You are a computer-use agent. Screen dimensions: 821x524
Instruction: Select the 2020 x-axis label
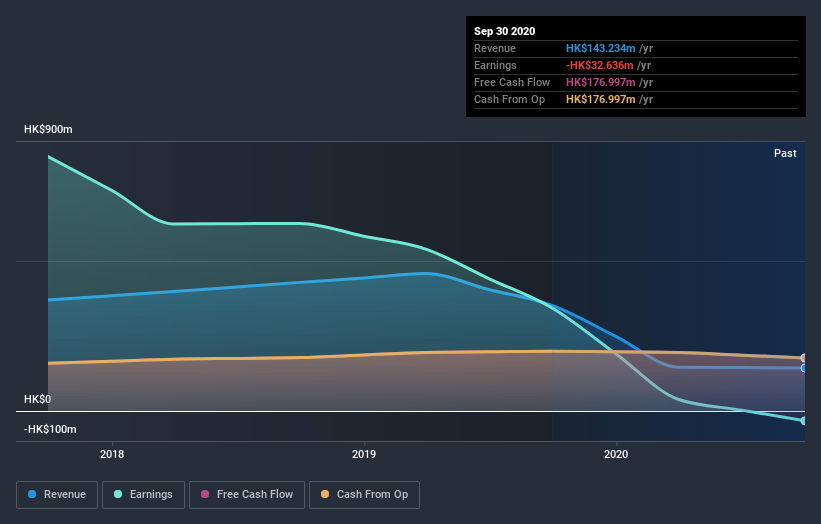(616, 454)
